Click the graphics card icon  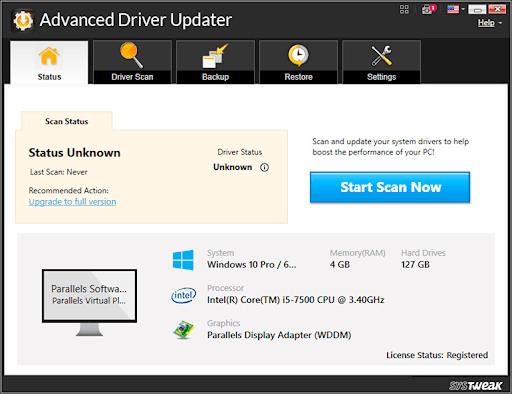point(183,330)
